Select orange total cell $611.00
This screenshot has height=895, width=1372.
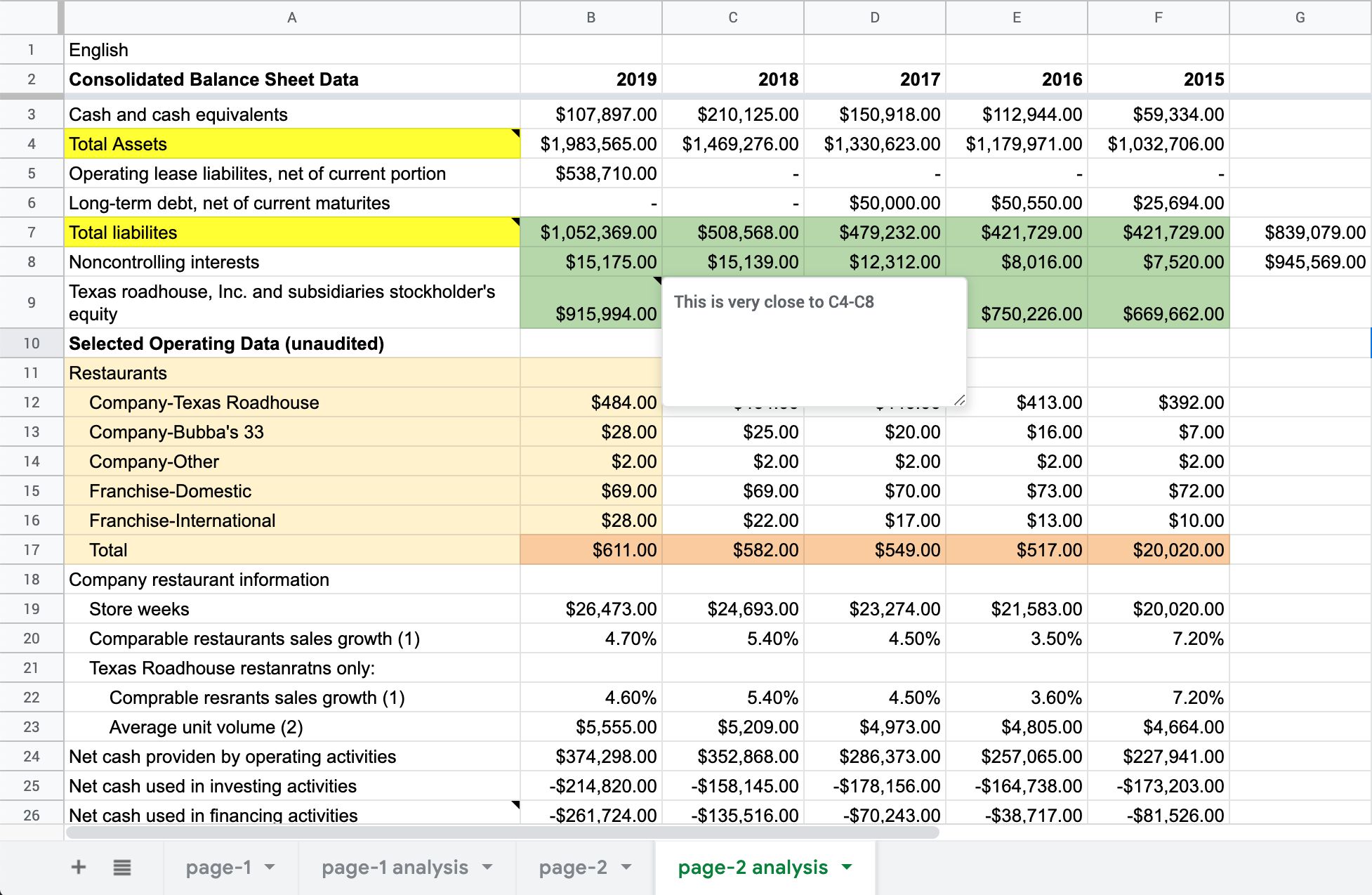591,550
